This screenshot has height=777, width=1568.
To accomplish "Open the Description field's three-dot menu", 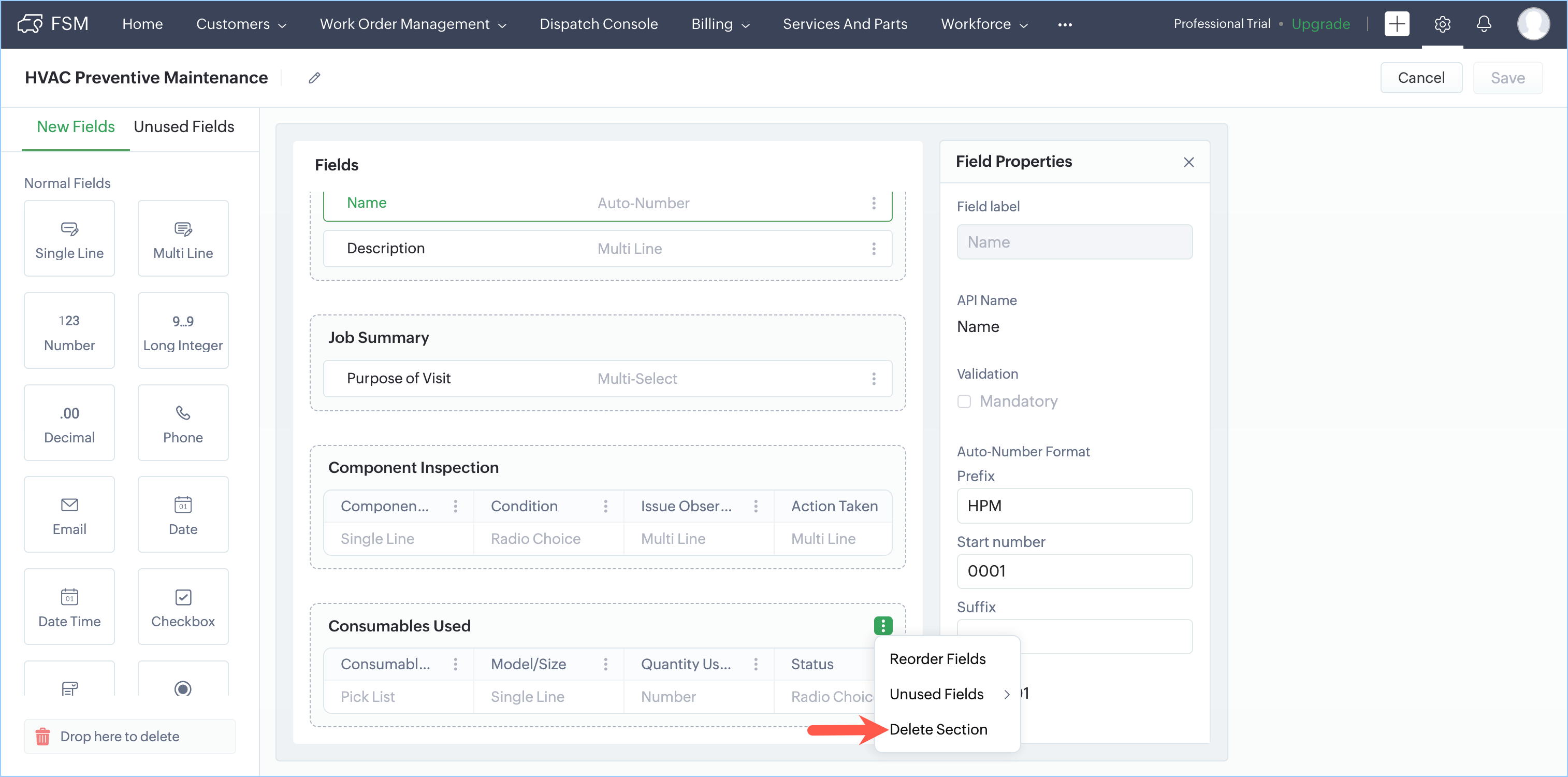I will pos(874,249).
